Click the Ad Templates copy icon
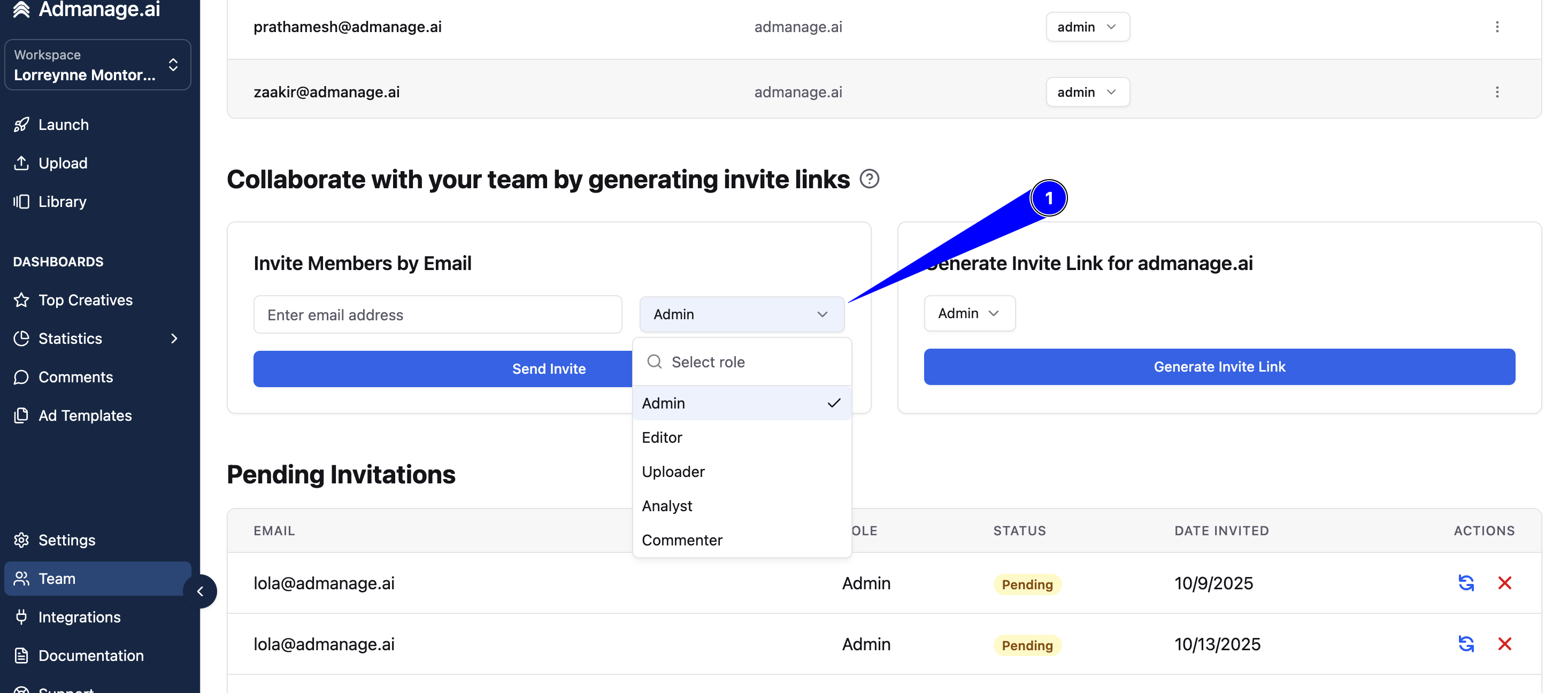 coord(21,415)
